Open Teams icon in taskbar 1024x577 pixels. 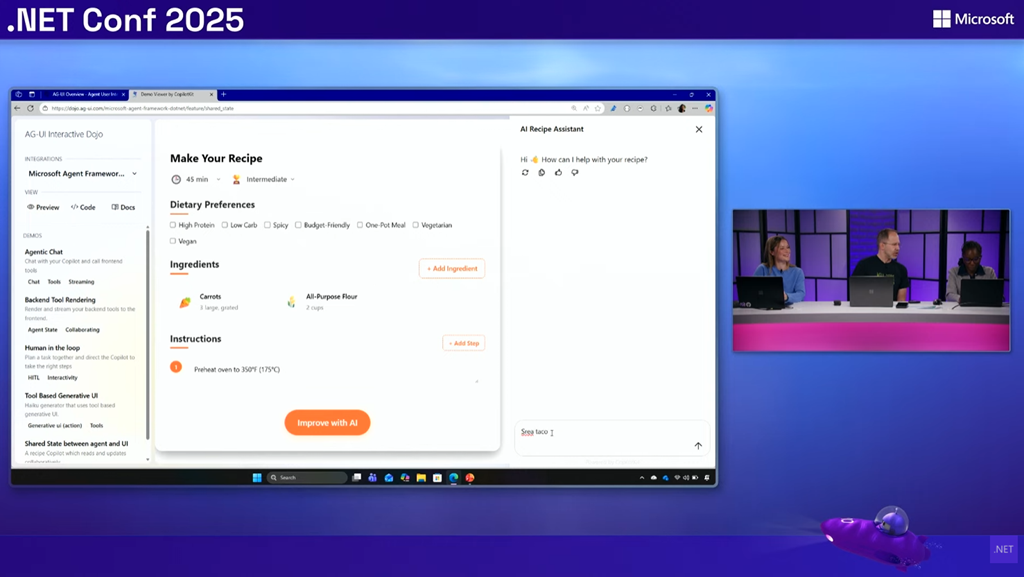click(x=372, y=478)
